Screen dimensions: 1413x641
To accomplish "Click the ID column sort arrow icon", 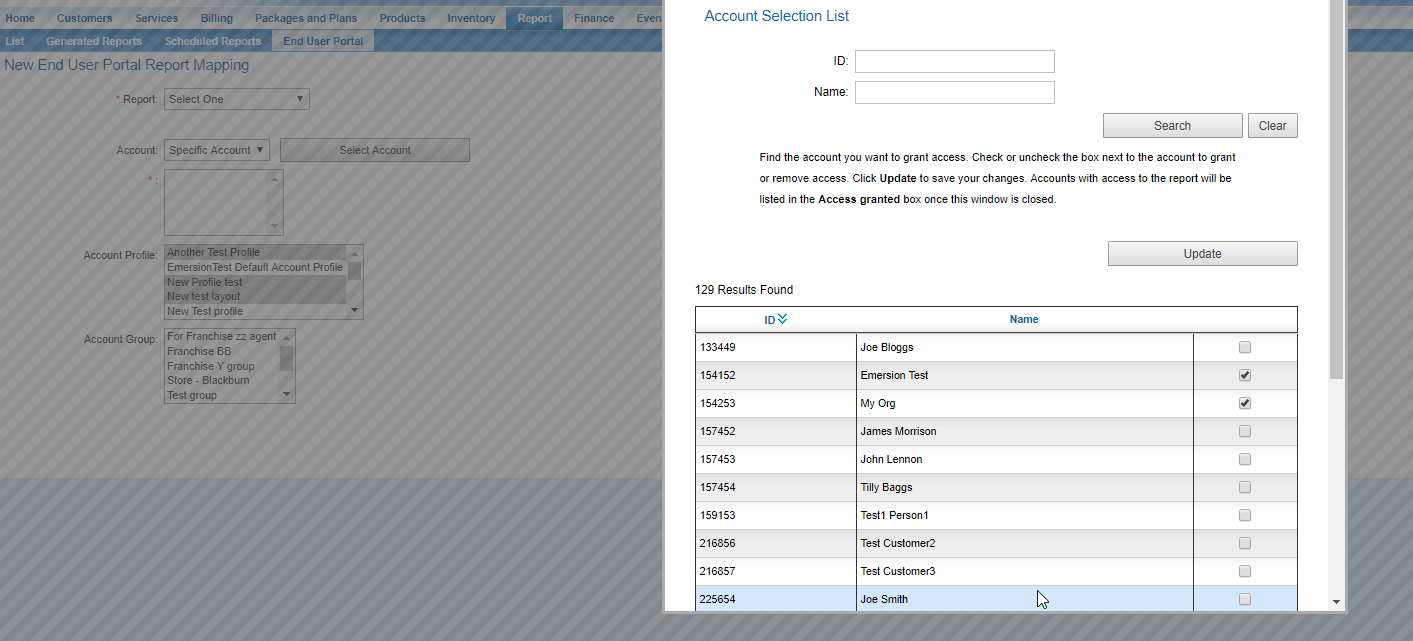I will click(x=782, y=319).
